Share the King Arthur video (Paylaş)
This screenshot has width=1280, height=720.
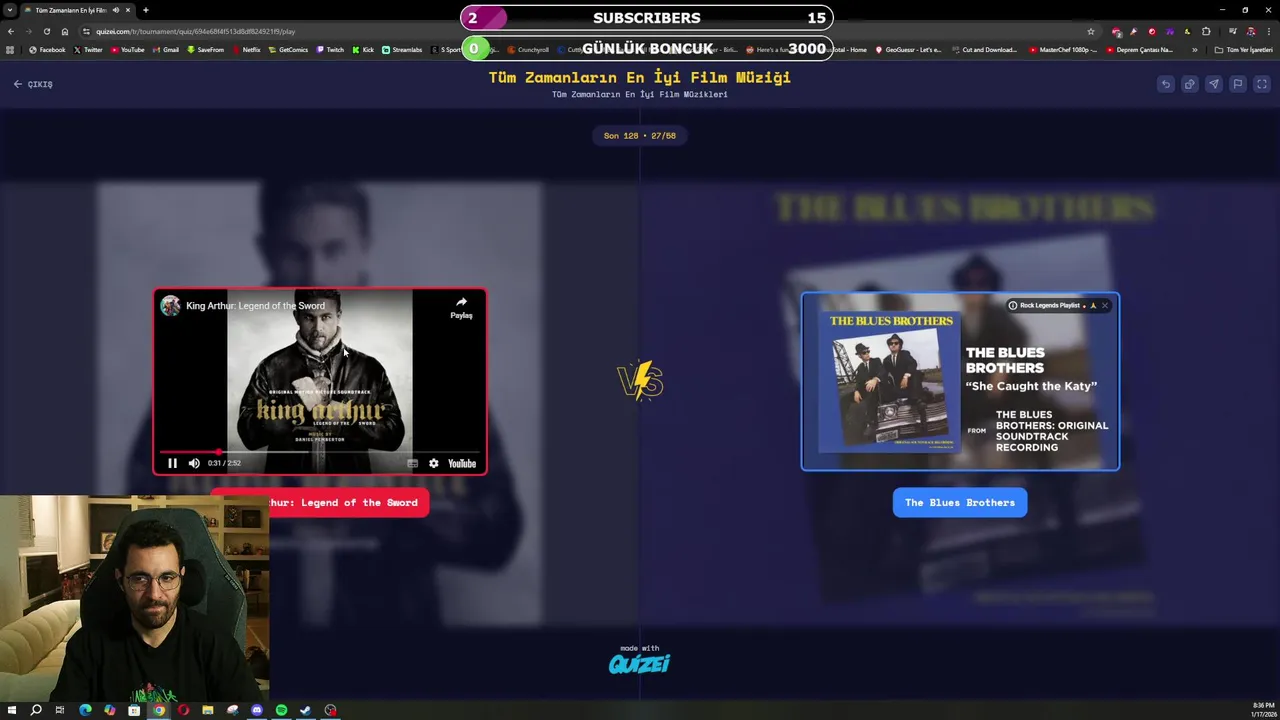click(461, 307)
